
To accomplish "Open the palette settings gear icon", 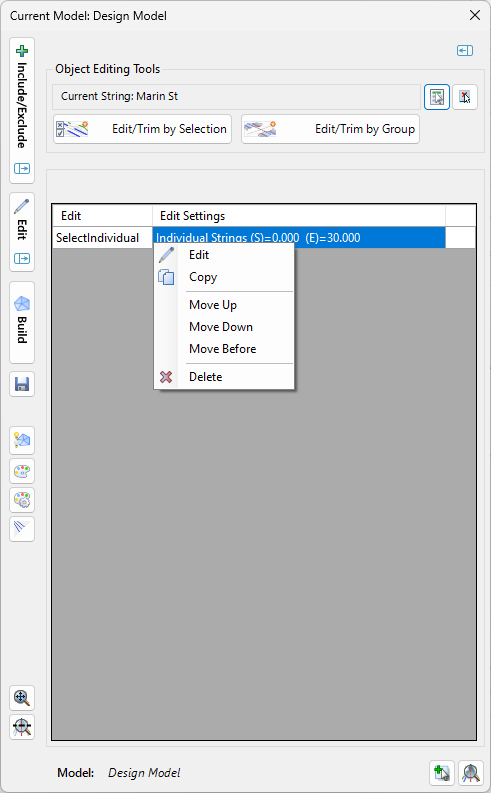I will click(22, 500).
